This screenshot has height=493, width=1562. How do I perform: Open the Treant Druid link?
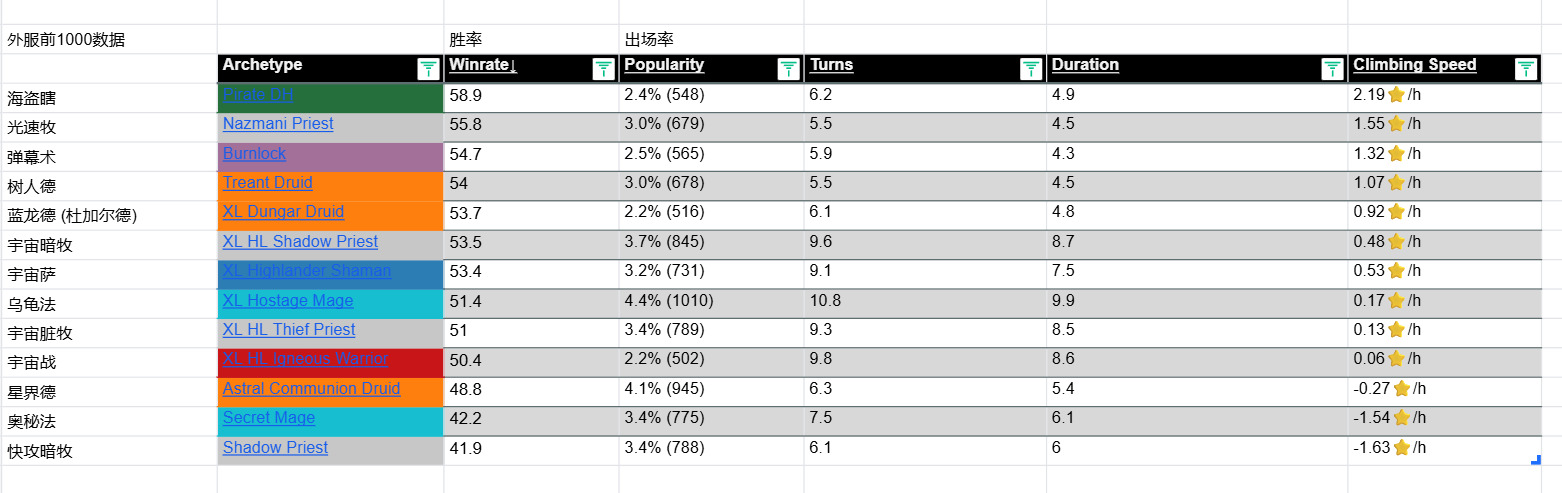tap(267, 183)
